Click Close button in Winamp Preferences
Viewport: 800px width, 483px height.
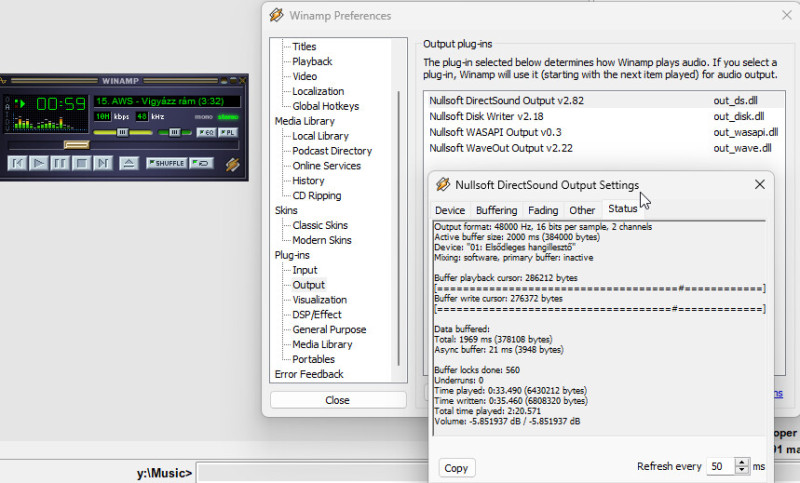point(338,400)
